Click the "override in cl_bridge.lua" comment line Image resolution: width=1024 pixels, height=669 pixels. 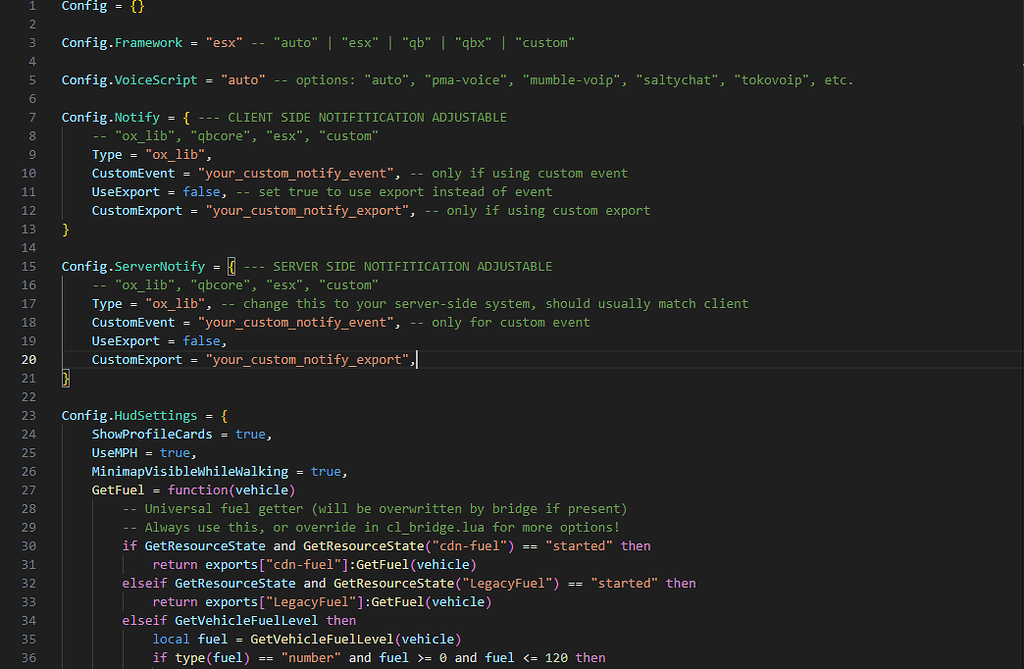[x=370, y=527]
